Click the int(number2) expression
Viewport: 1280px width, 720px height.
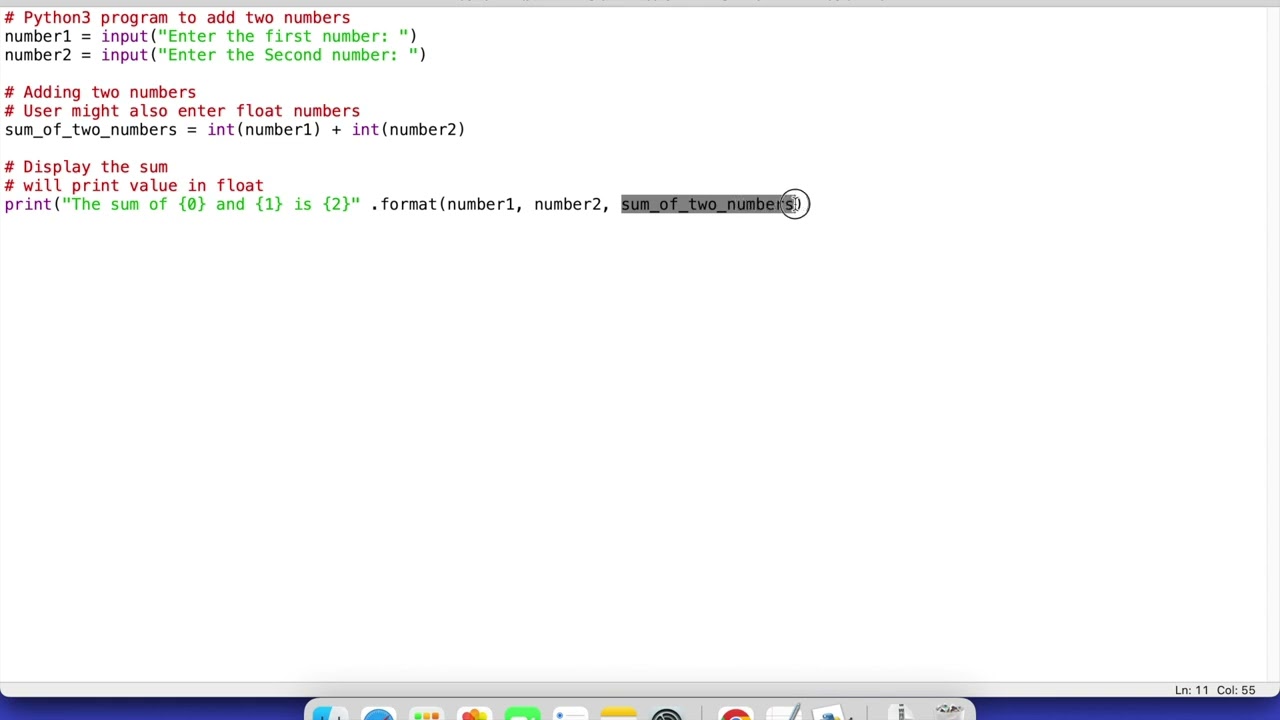click(408, 130)
